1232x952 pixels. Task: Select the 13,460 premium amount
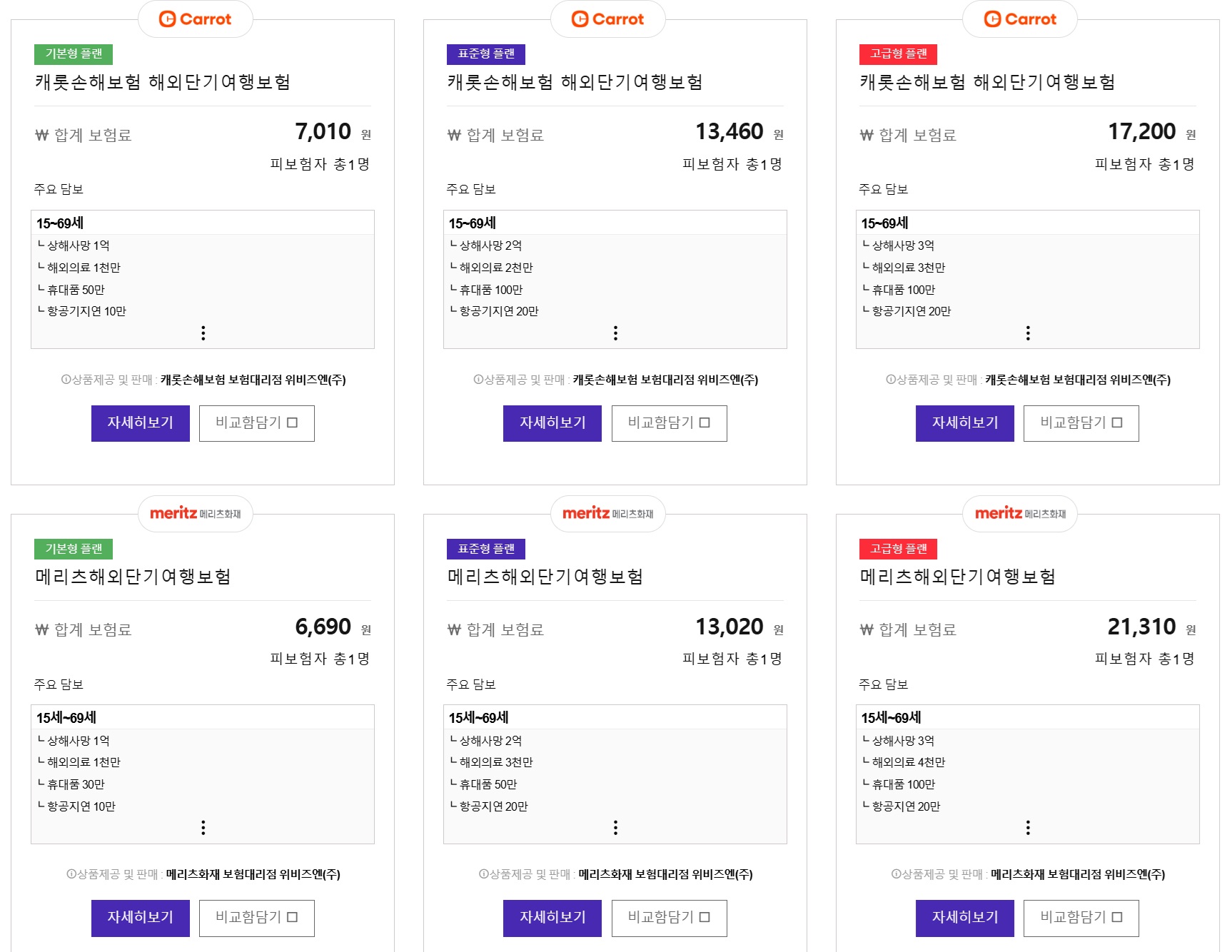point(729,132)
